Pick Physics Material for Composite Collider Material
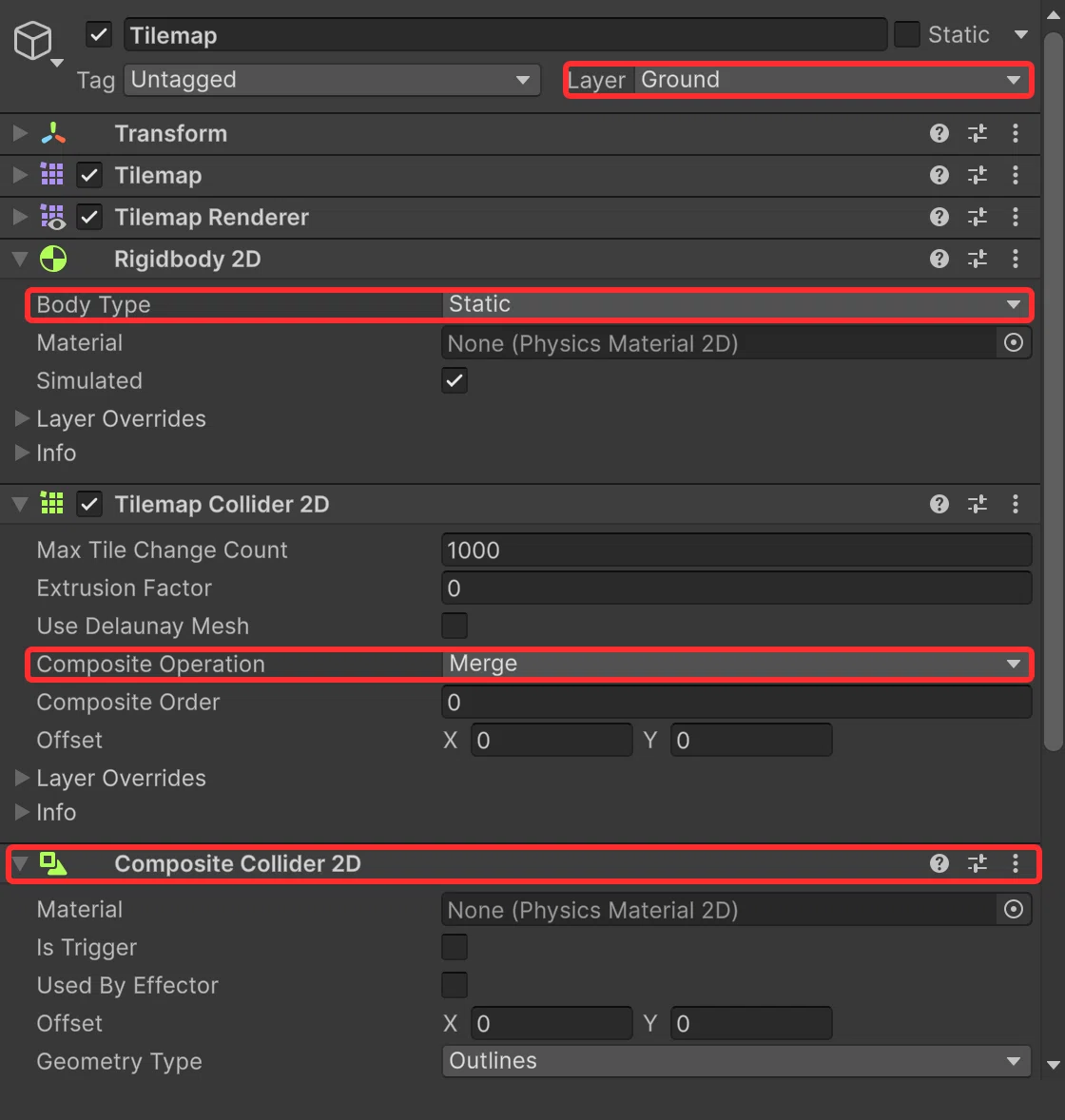Viewport: 1065px width, 1120px height. (1013, 909)
